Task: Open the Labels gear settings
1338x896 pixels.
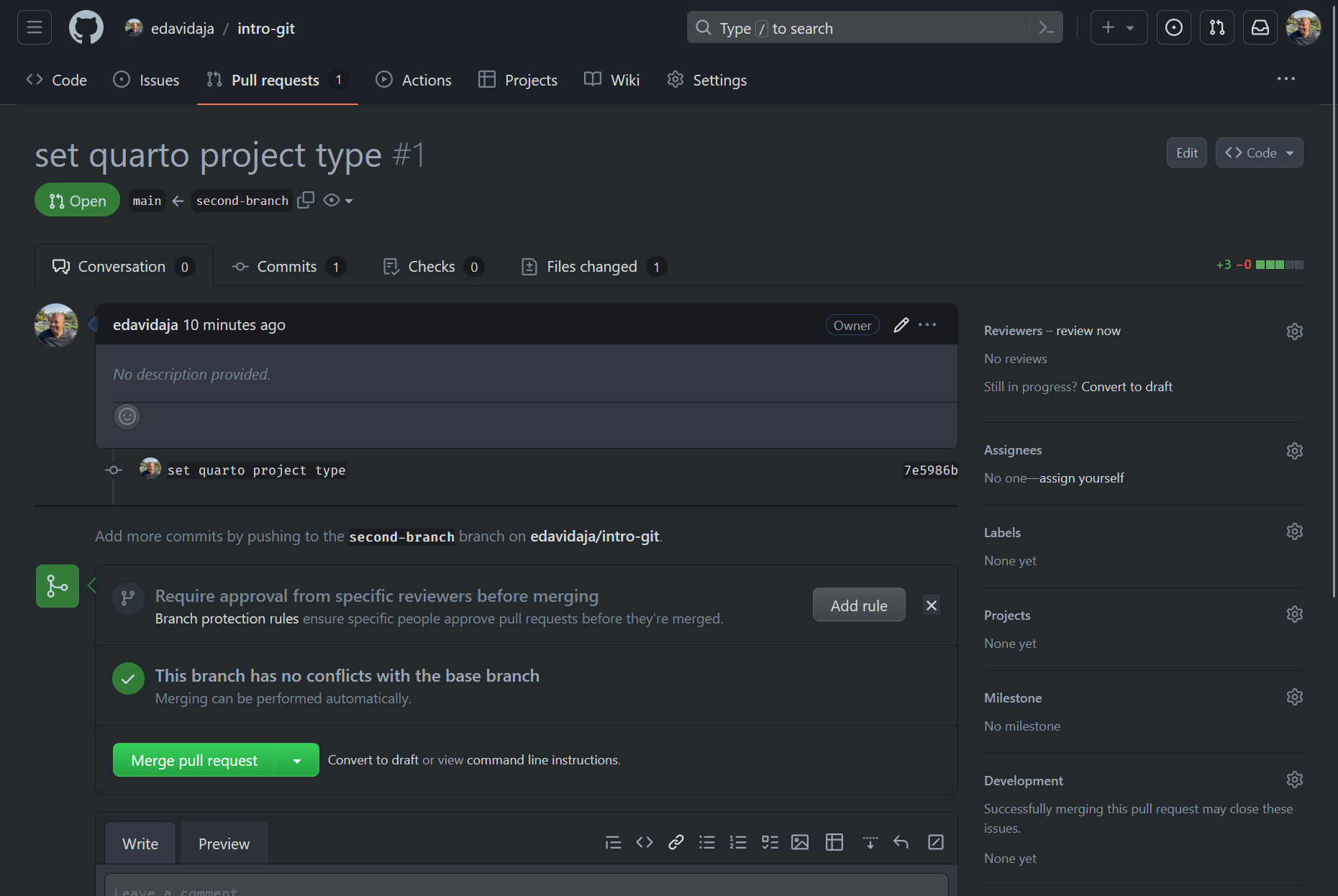Action: (x=1294, y=532)
